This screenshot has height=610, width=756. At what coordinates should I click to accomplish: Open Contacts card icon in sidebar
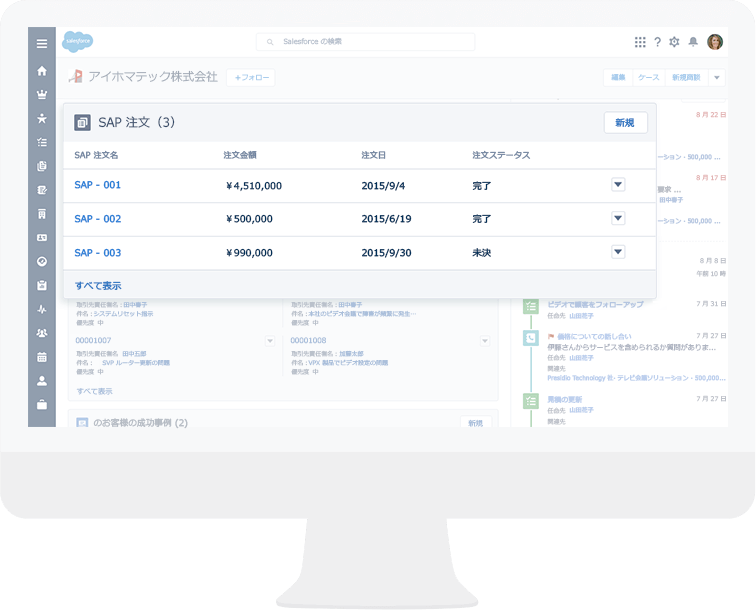click(42, 238)
